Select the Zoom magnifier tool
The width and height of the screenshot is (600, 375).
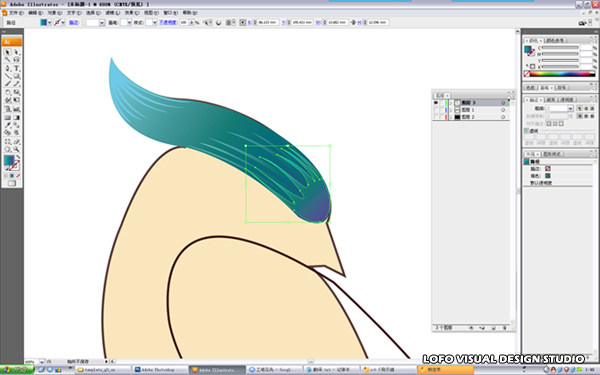pos(16,149)
